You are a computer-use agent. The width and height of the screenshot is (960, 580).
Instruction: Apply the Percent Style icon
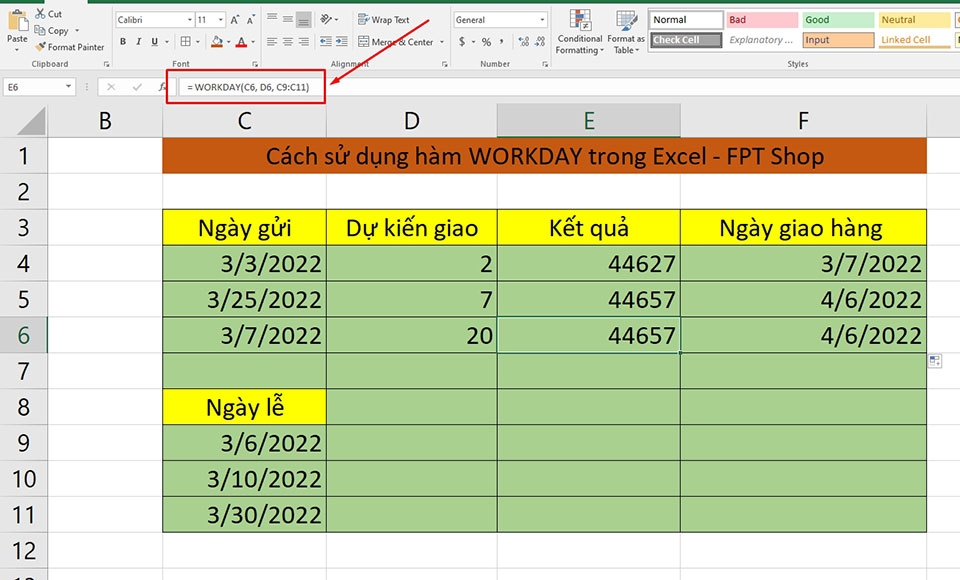click(x=485, y=42)
